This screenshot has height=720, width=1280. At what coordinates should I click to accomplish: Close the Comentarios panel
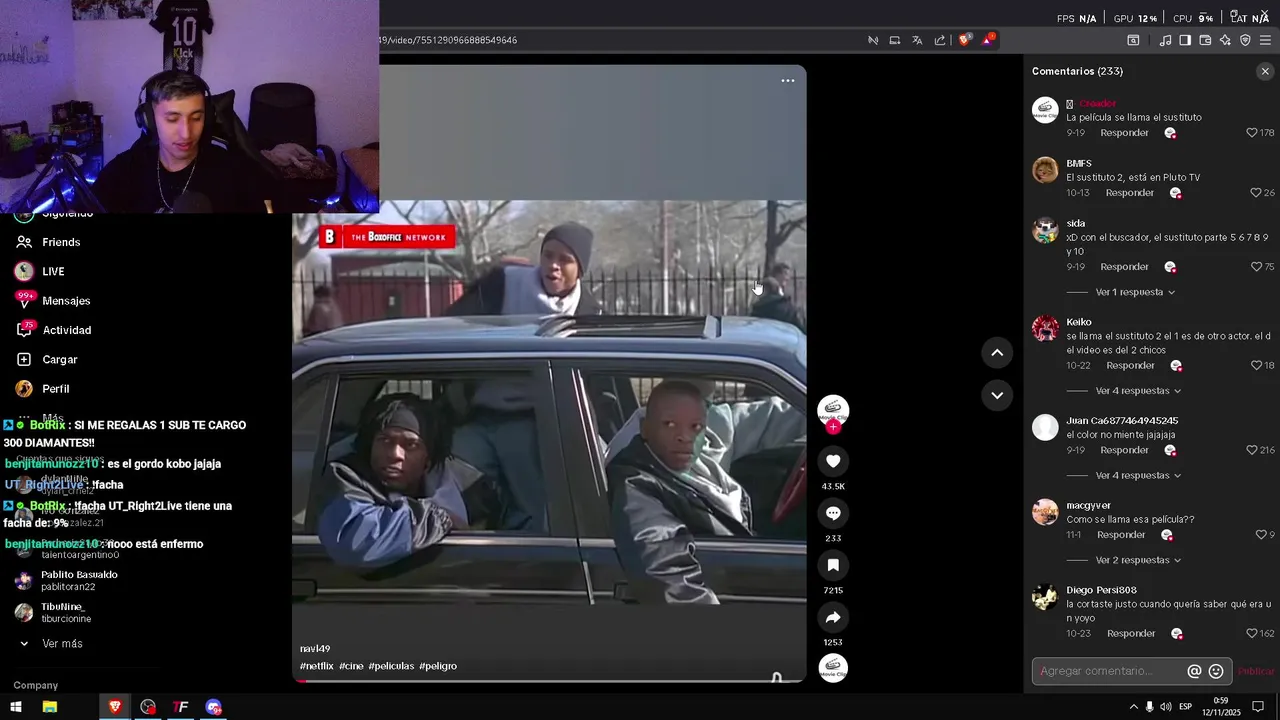pos(1265,71)
